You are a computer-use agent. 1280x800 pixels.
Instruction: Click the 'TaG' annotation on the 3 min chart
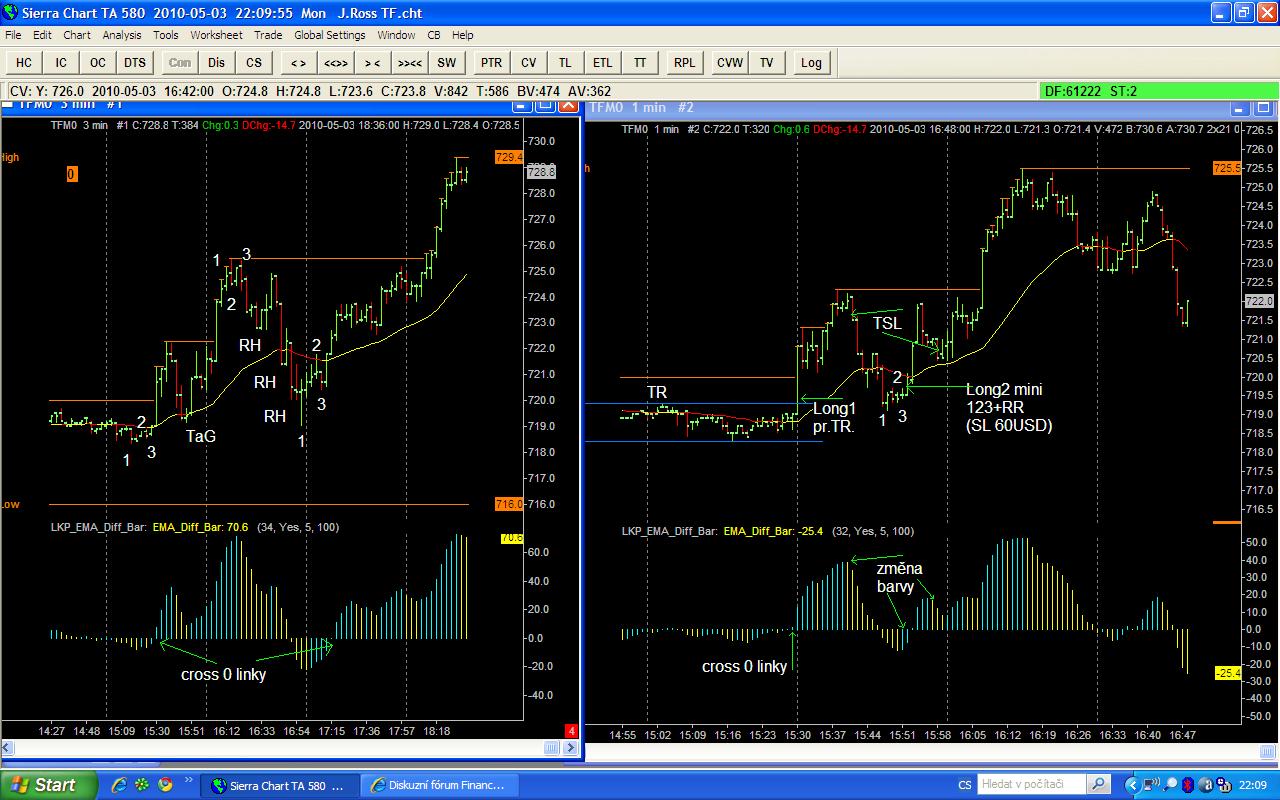point(200,436)
